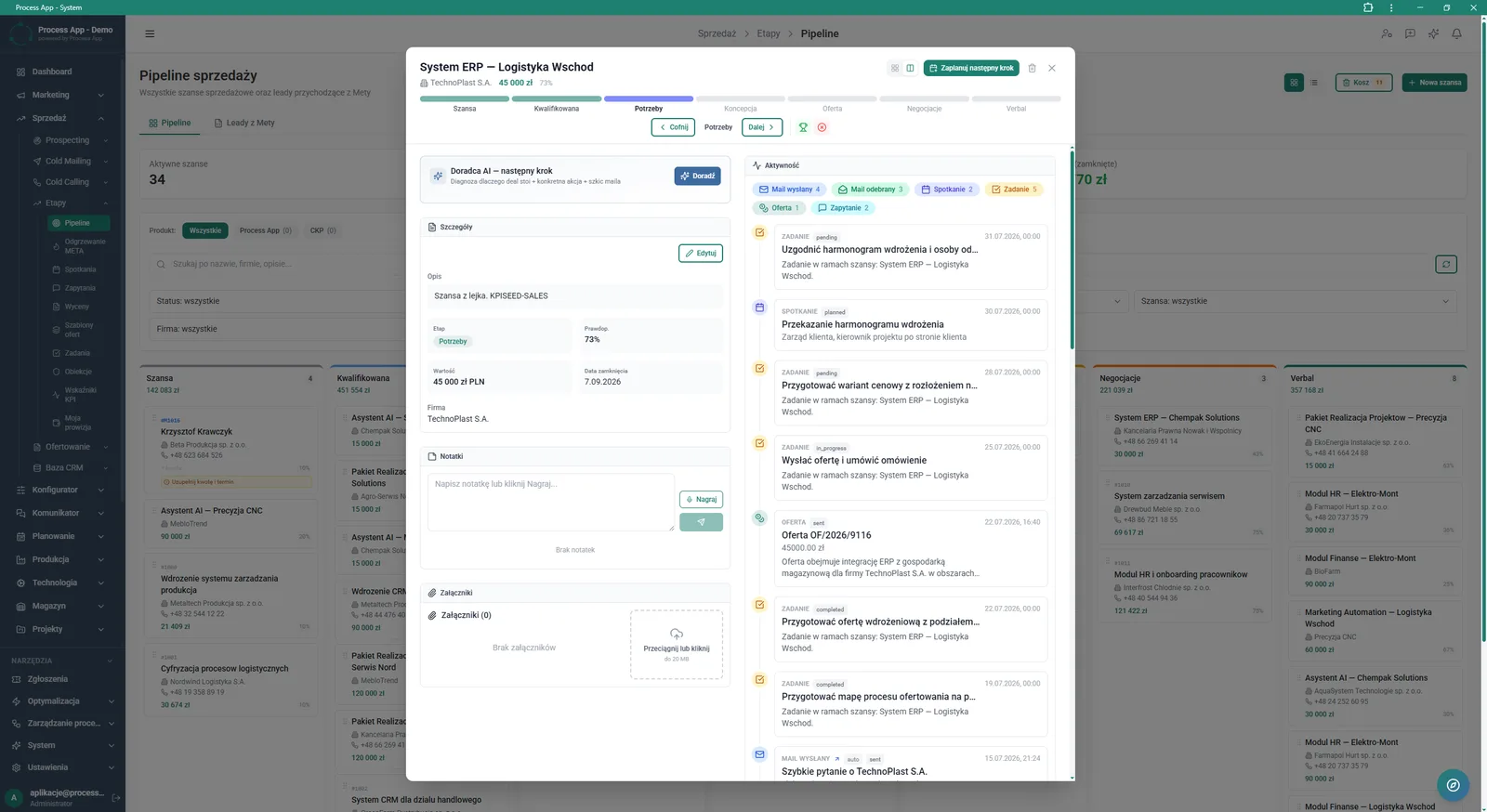This screenshot has height=812, width=1487.
Task: Select the Process App product filter
Action: pos(265,230)
